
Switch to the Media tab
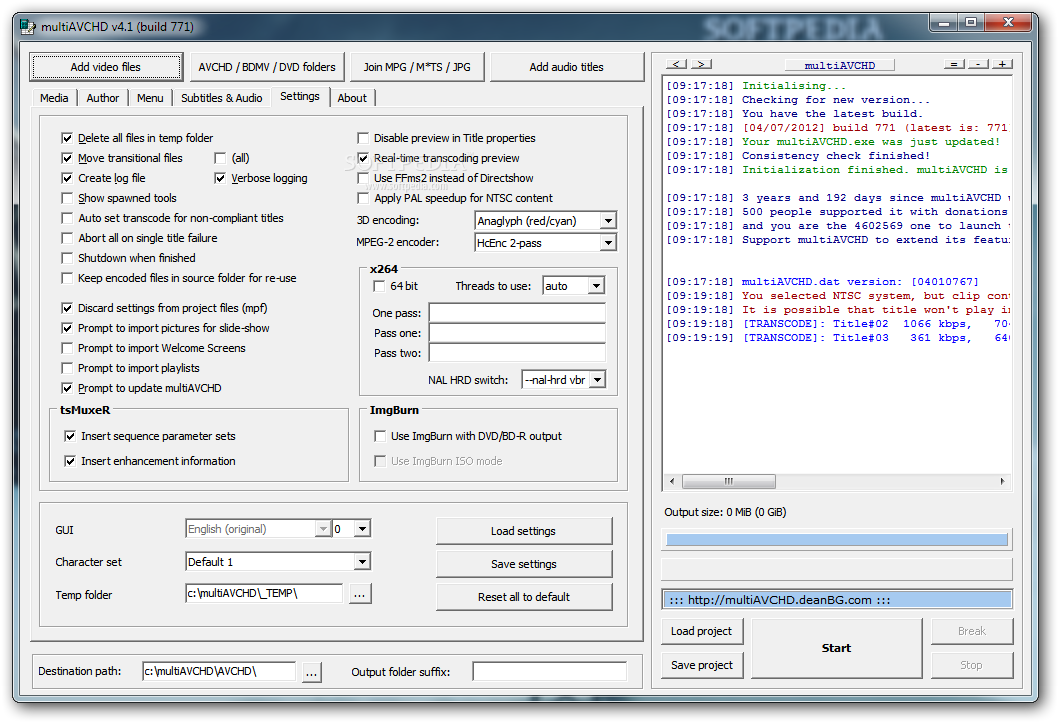54,98
